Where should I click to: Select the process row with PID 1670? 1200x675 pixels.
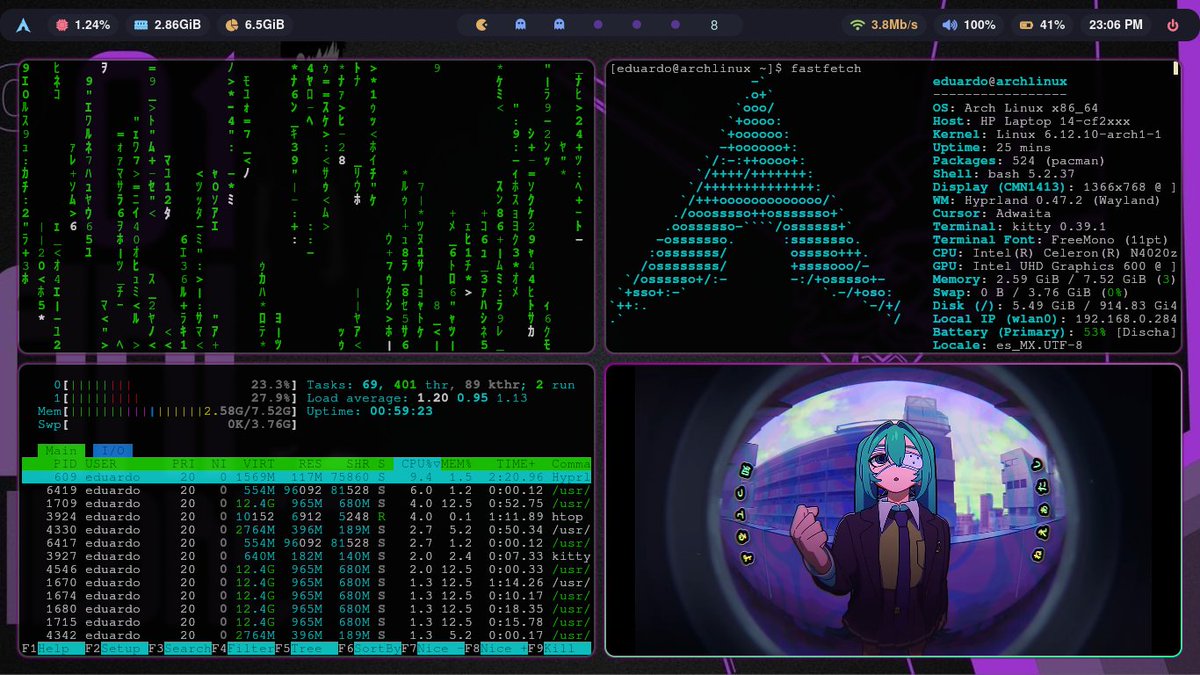coord(306,582)
